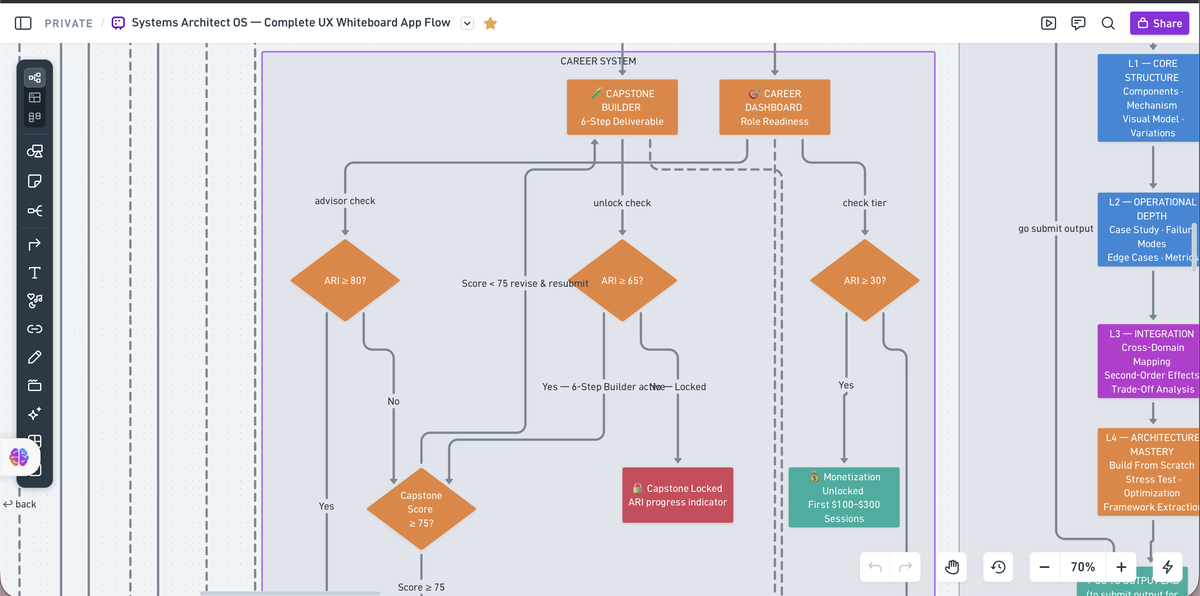Screen dimensions: 1200x596
Task: Select the 'ARI ≥ 65?' decision diamond
Action: point(622,280)
